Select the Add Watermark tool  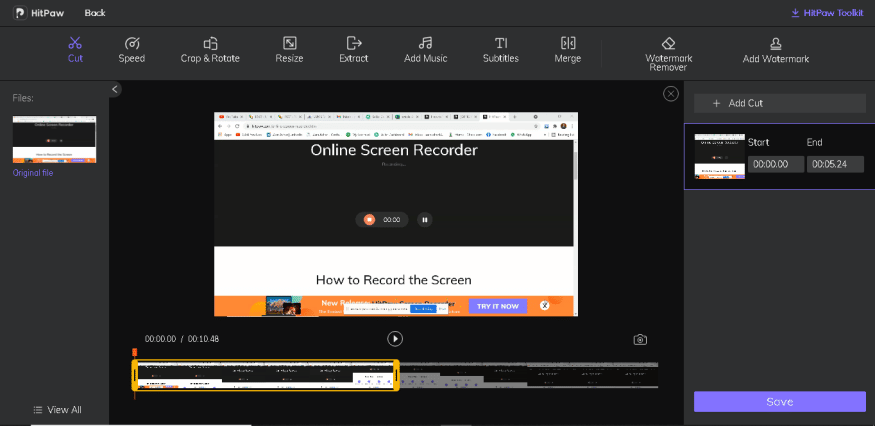tap(775, 50)
